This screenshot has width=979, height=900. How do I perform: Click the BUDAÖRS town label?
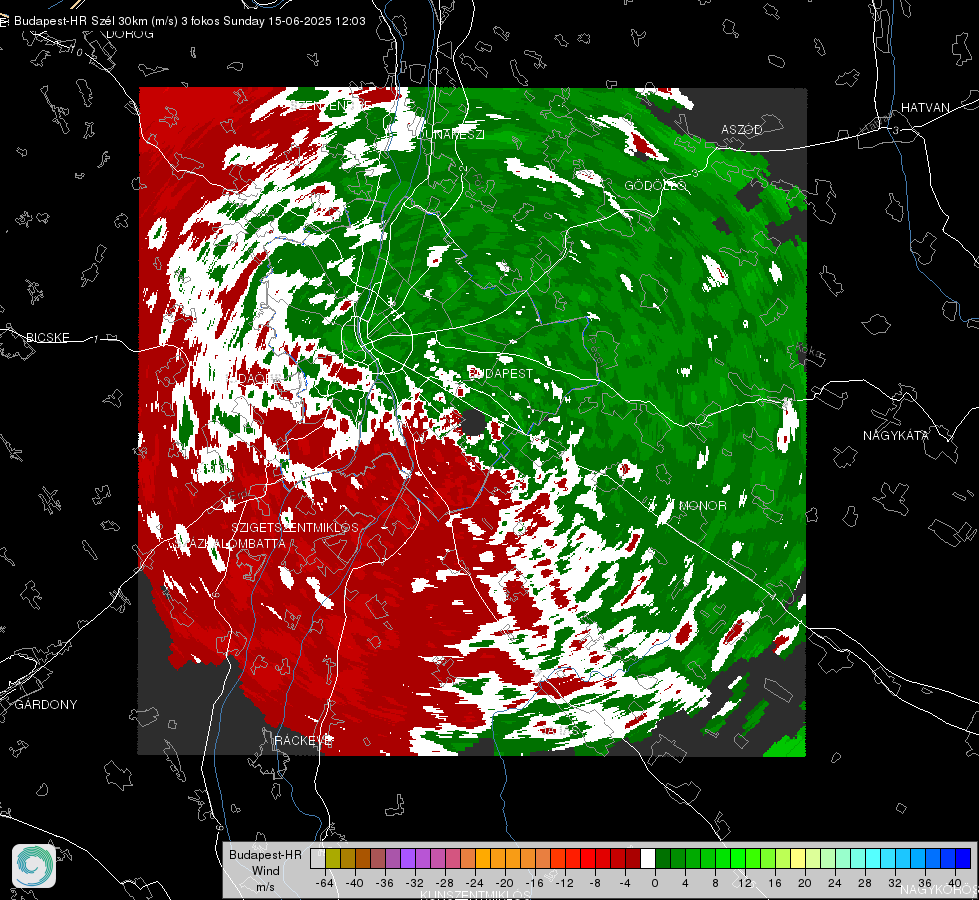[254, 378]
